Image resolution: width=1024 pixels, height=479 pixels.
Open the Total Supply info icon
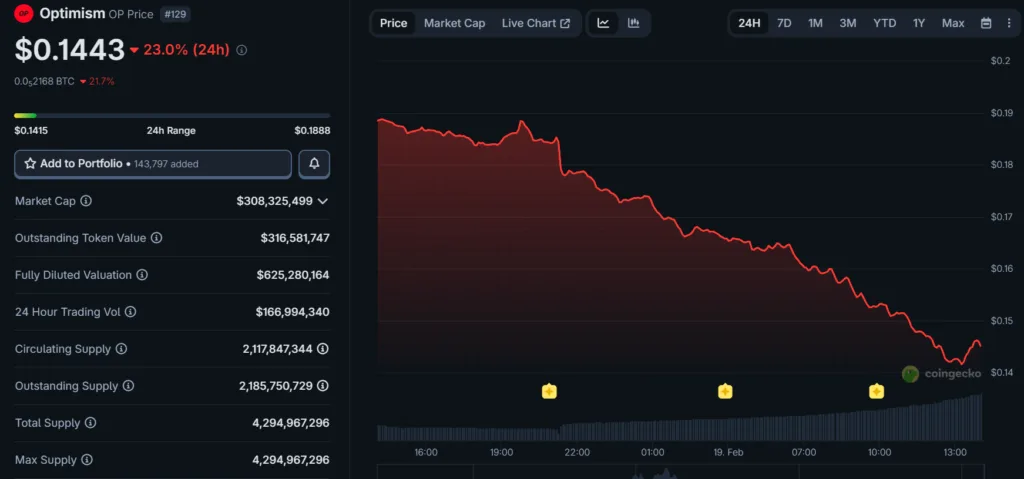tap(90, 423)
